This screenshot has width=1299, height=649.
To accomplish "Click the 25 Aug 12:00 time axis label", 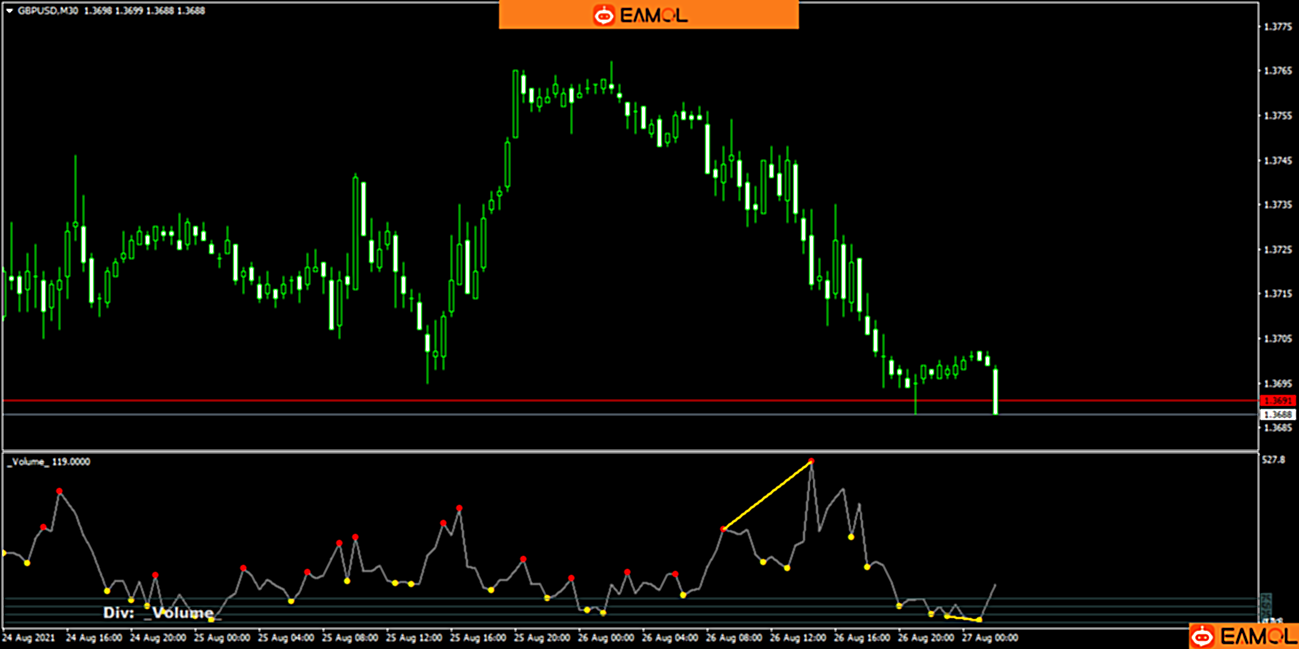I will click(x=414, y=637).
